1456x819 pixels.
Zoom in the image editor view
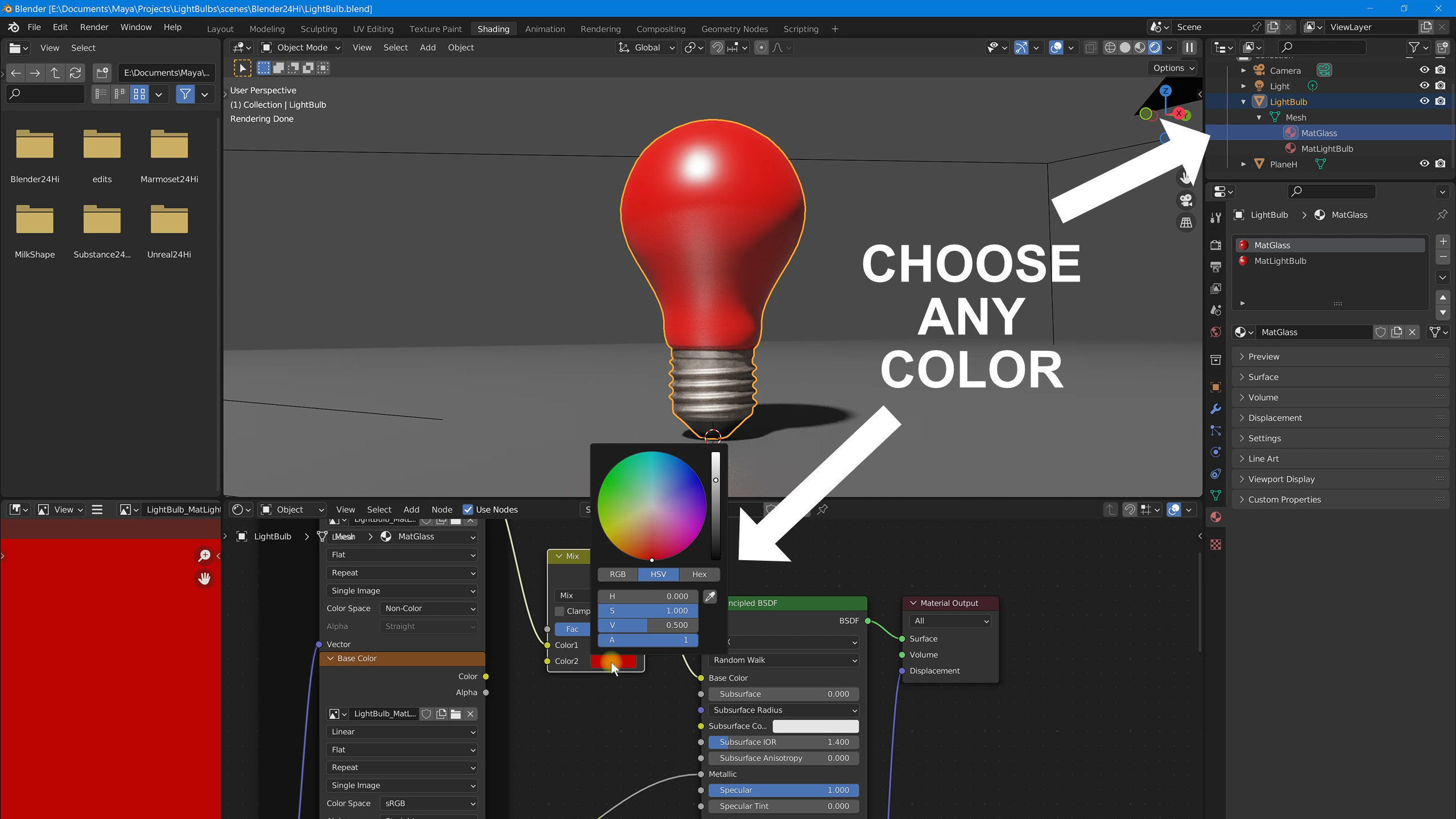click(204, 556)
